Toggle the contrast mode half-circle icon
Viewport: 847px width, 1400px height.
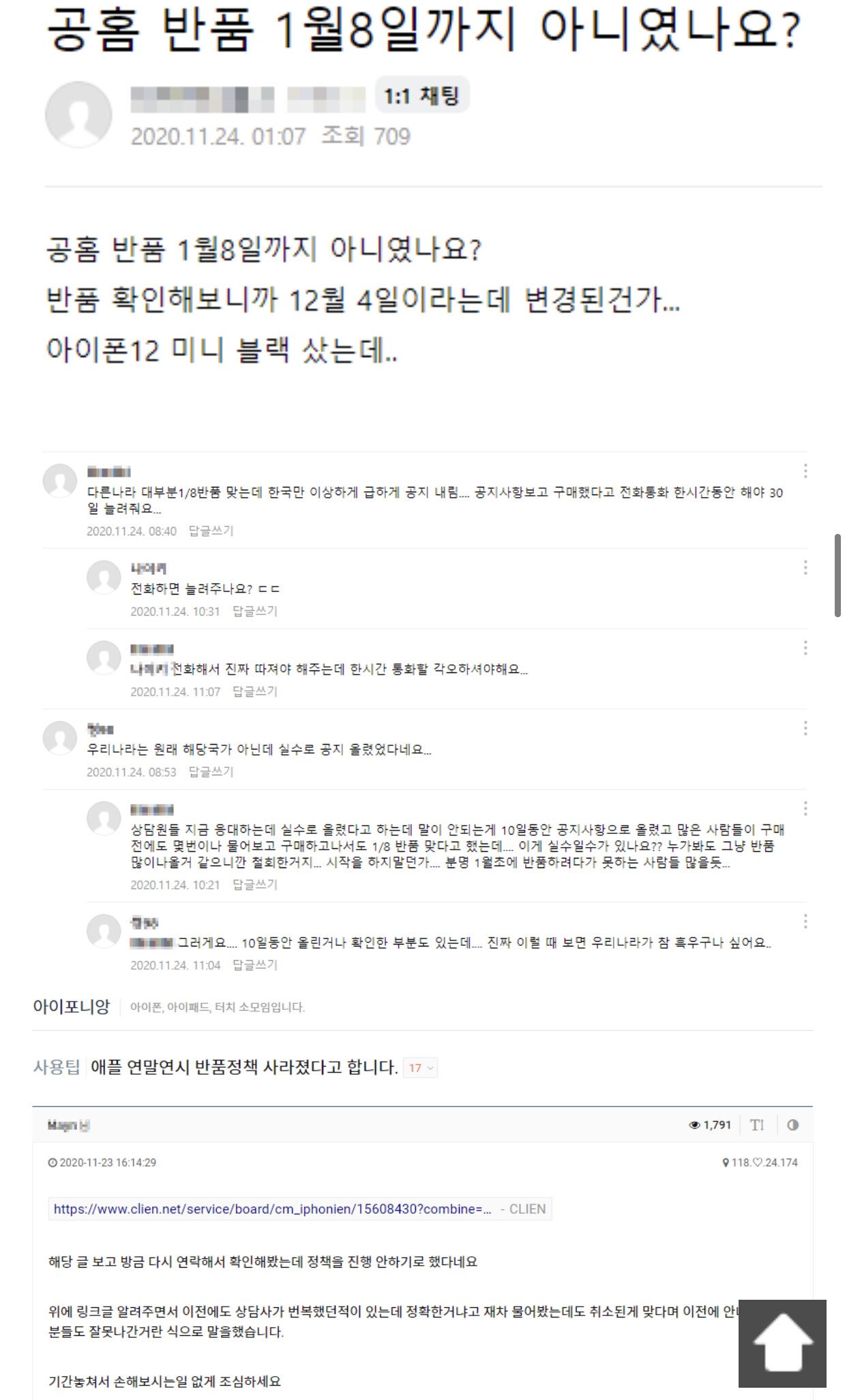pos(792,1125)
